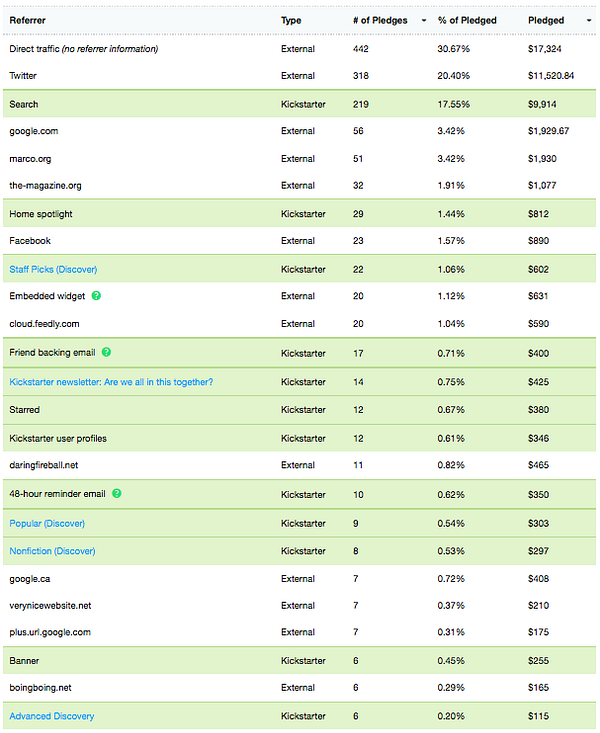Select the Home spotlight referrer name
Screen dimensions: 600x733
[41, 214]
